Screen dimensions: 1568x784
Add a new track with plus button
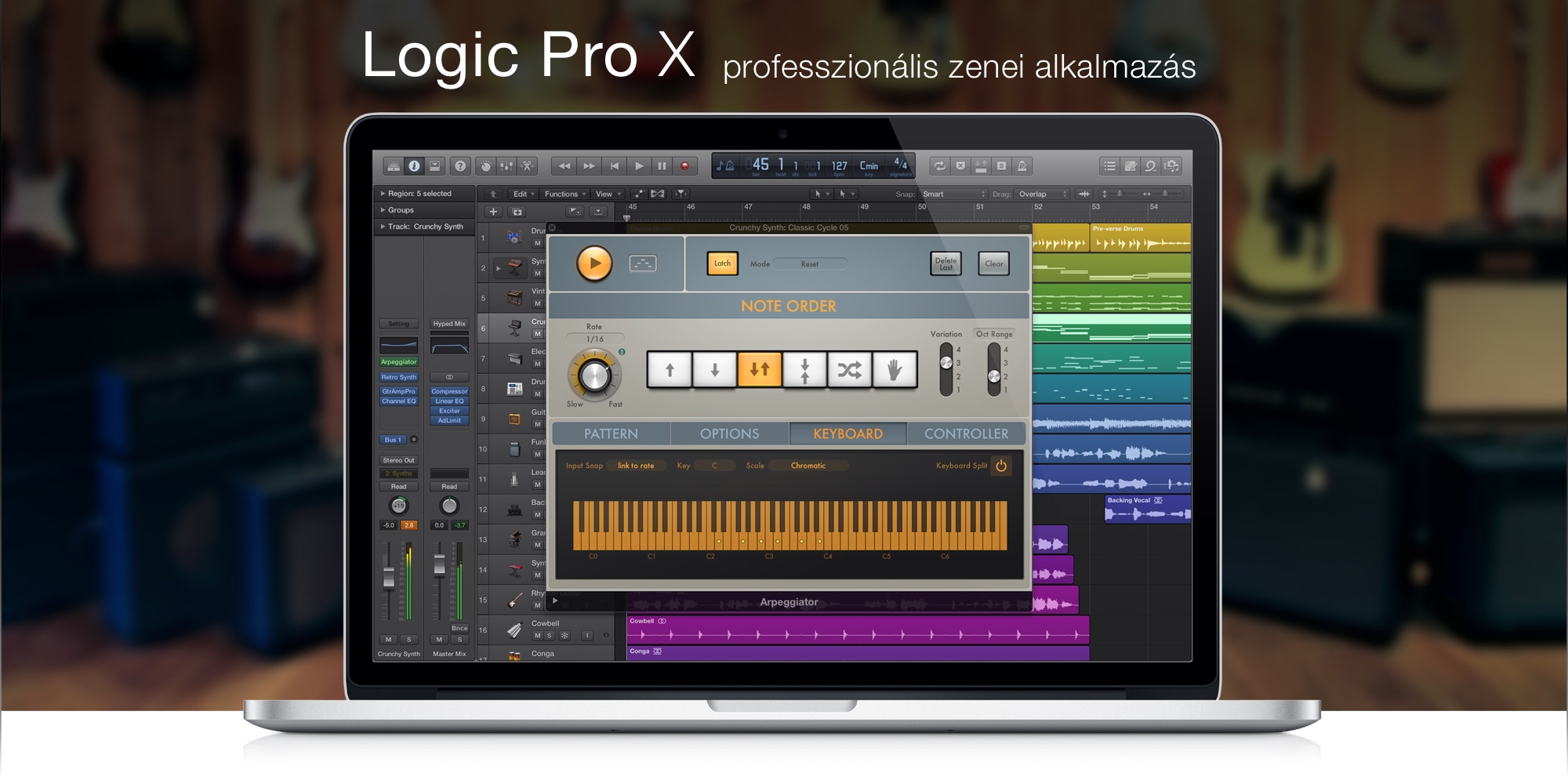[493, 212]
